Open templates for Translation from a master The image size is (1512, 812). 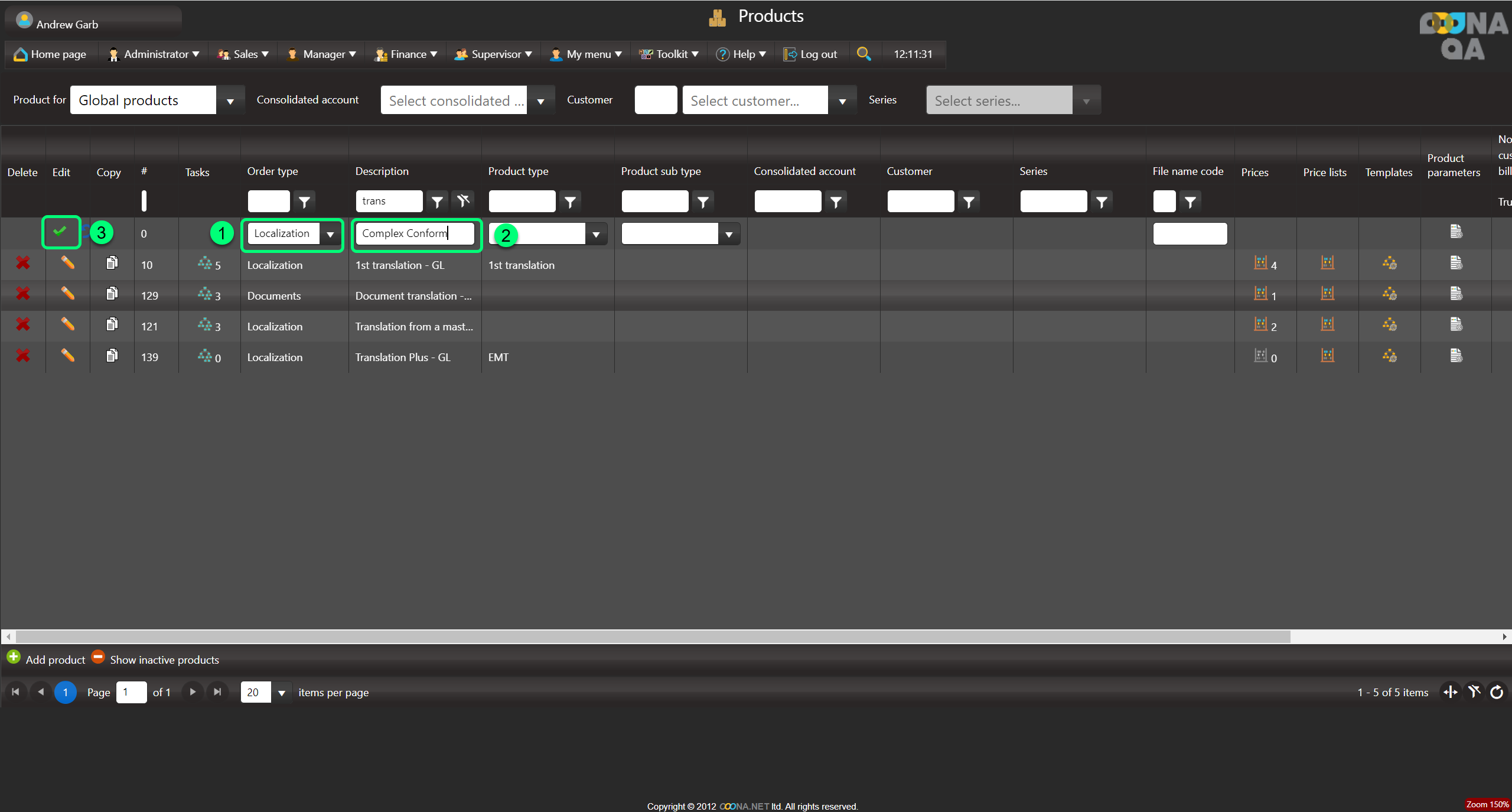[1389, 324]
